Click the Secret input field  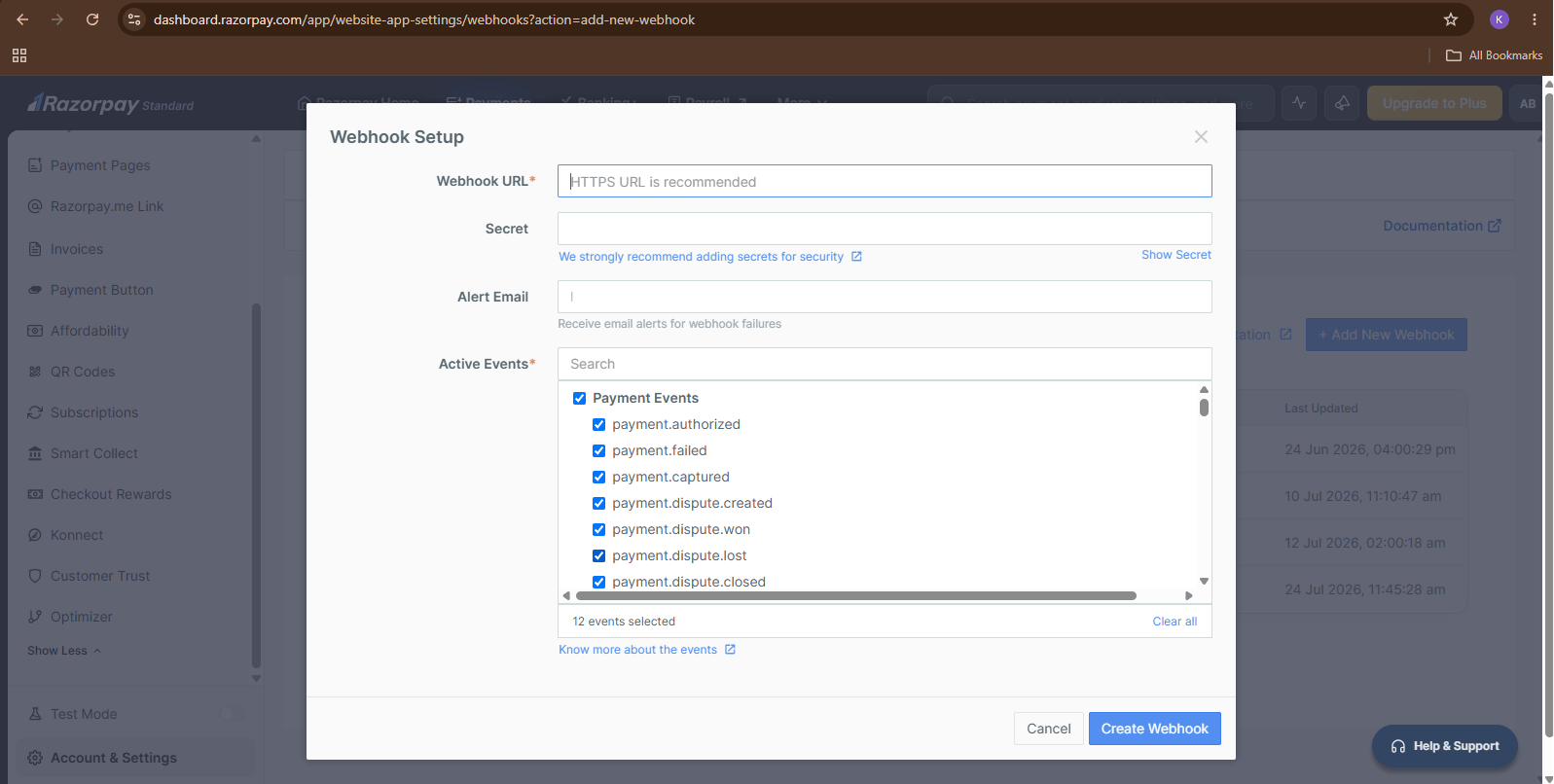[885, 229]
